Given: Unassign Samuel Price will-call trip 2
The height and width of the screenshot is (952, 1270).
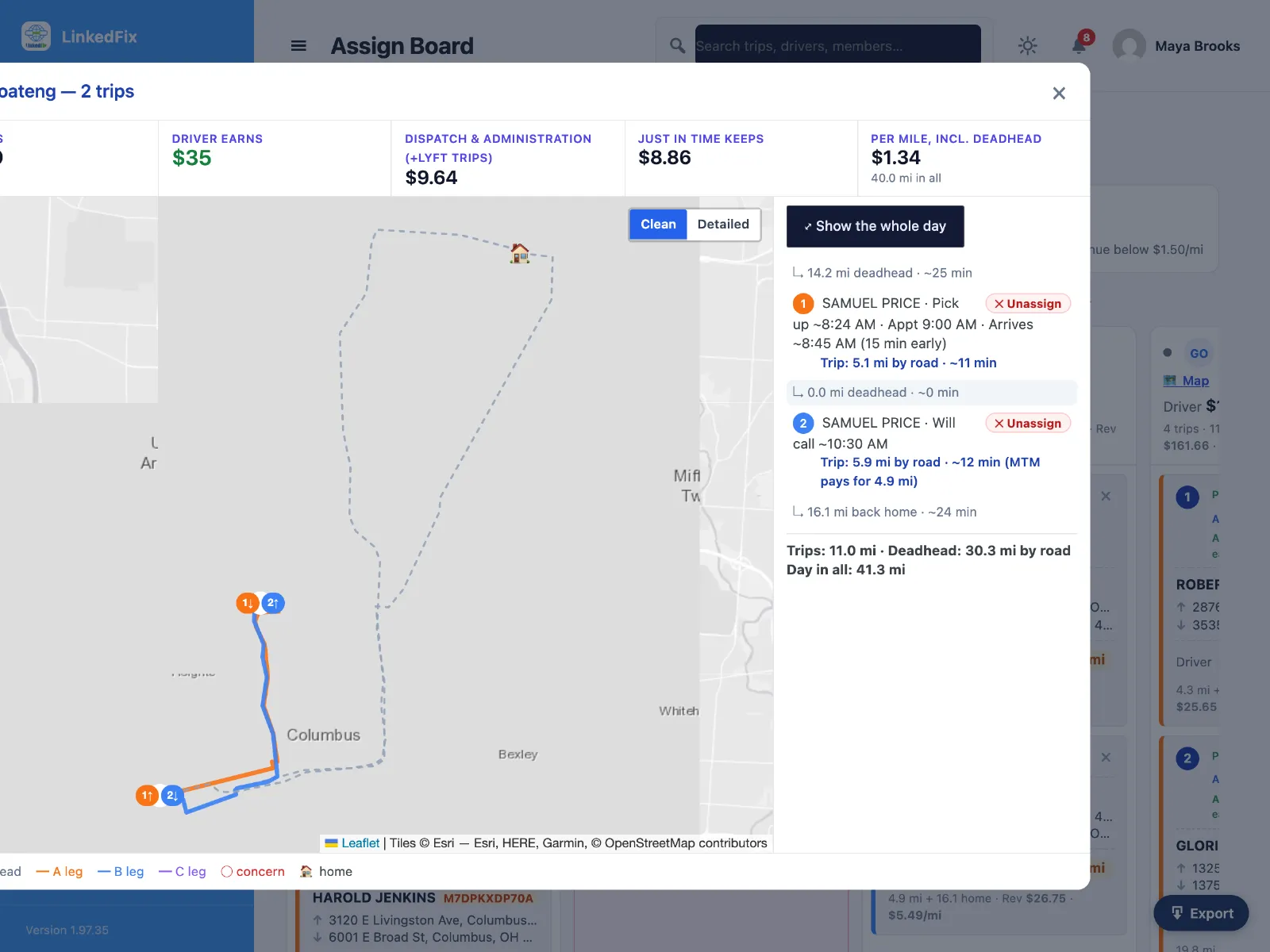Looking at the screenshot, I should (1028, 424).
